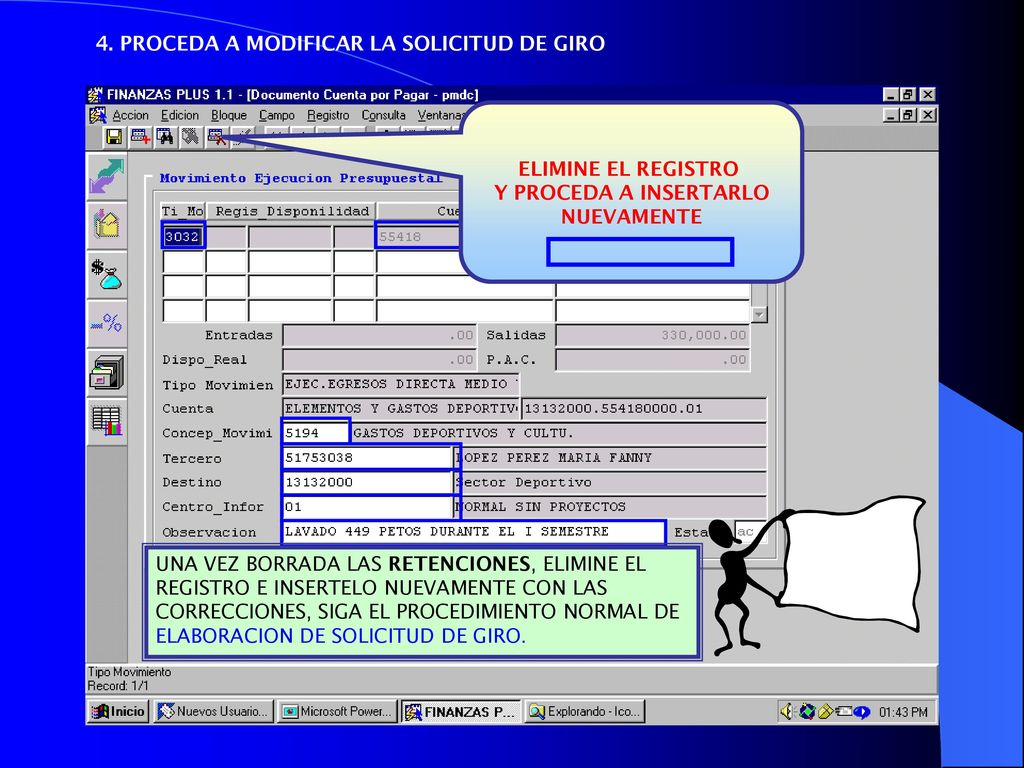Click the document control icon beside Accion
The width and height of the screenshot is (1024, 768).
(x=97, y=116)
